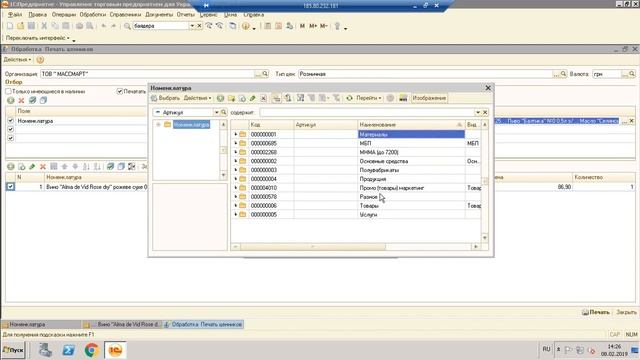The image size is (640, 360).
Task: Click Действия menu button in Номенклатура dialog
Action: click(198, 98)
